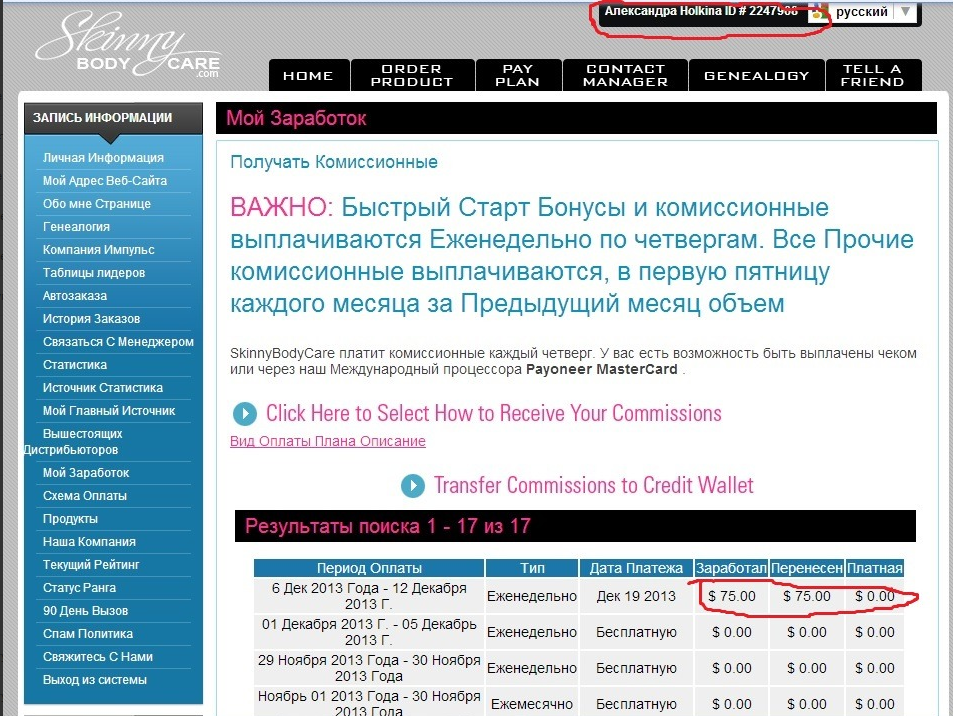Screen dimensions: 953x716
Task: Open 'Мой Заработок' sidebar item
Action: [86, 473]
